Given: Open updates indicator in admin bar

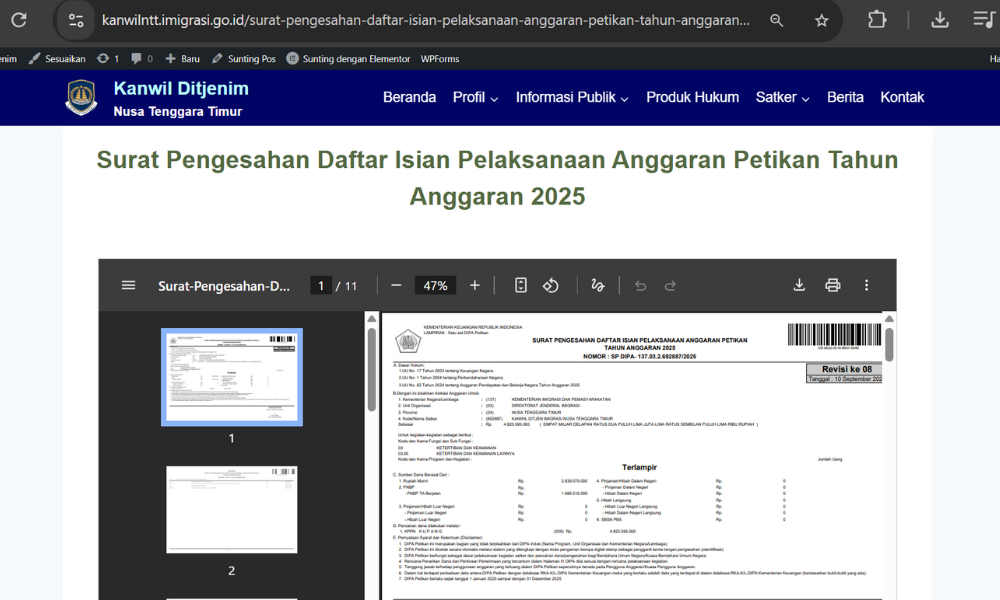Looking at the screenshot, I should pyautogui.click(x=108, y=59).
